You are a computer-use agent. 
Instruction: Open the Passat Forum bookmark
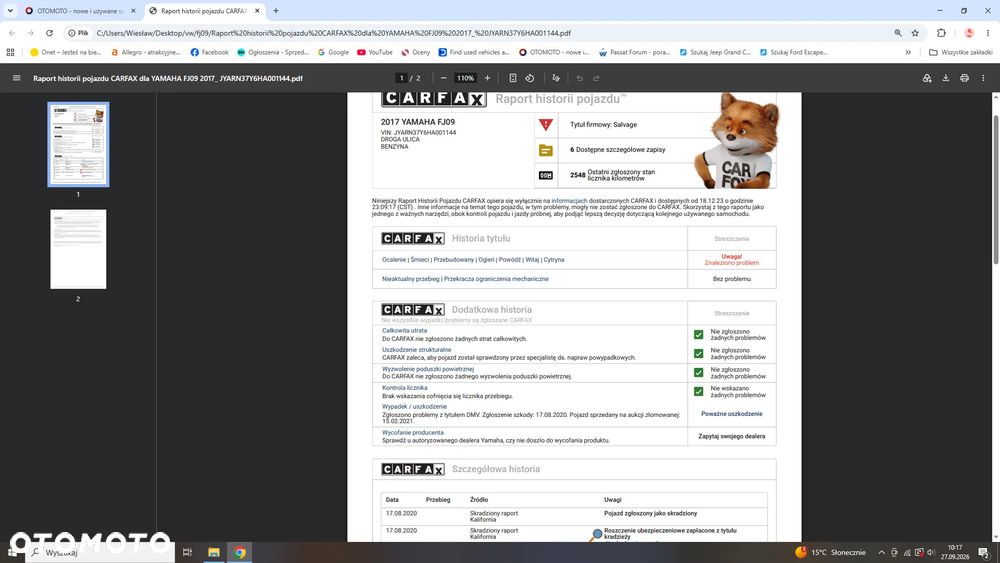coord(634,52)
